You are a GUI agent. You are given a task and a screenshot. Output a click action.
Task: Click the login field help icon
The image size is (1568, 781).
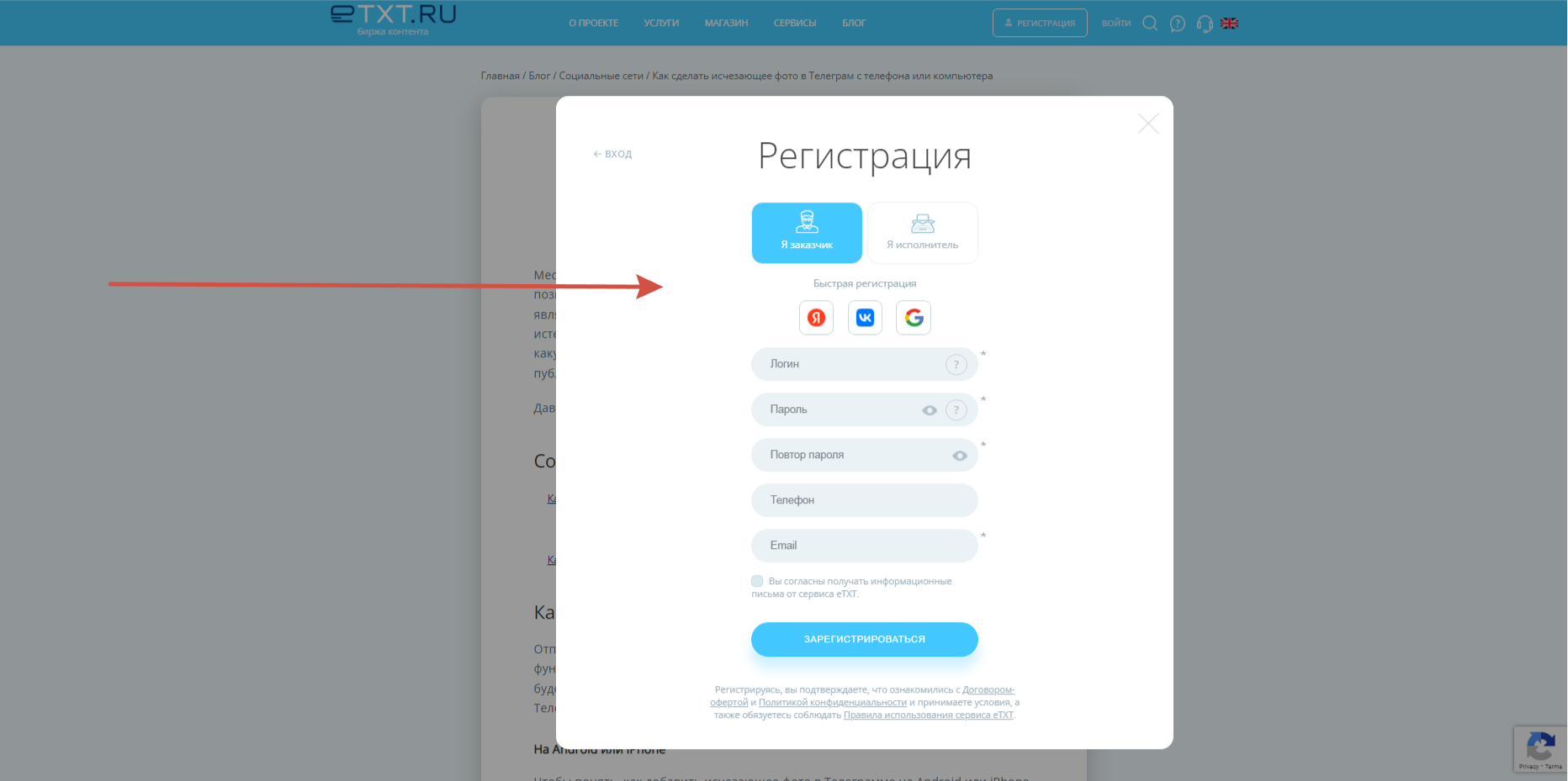956,365
